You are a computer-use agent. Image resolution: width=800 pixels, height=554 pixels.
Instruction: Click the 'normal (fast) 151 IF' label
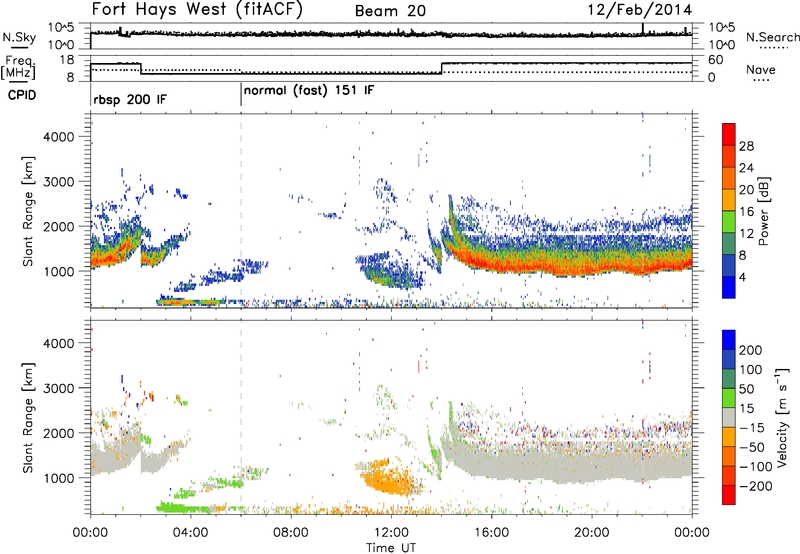pyautogui.click(x=309, y=90)
